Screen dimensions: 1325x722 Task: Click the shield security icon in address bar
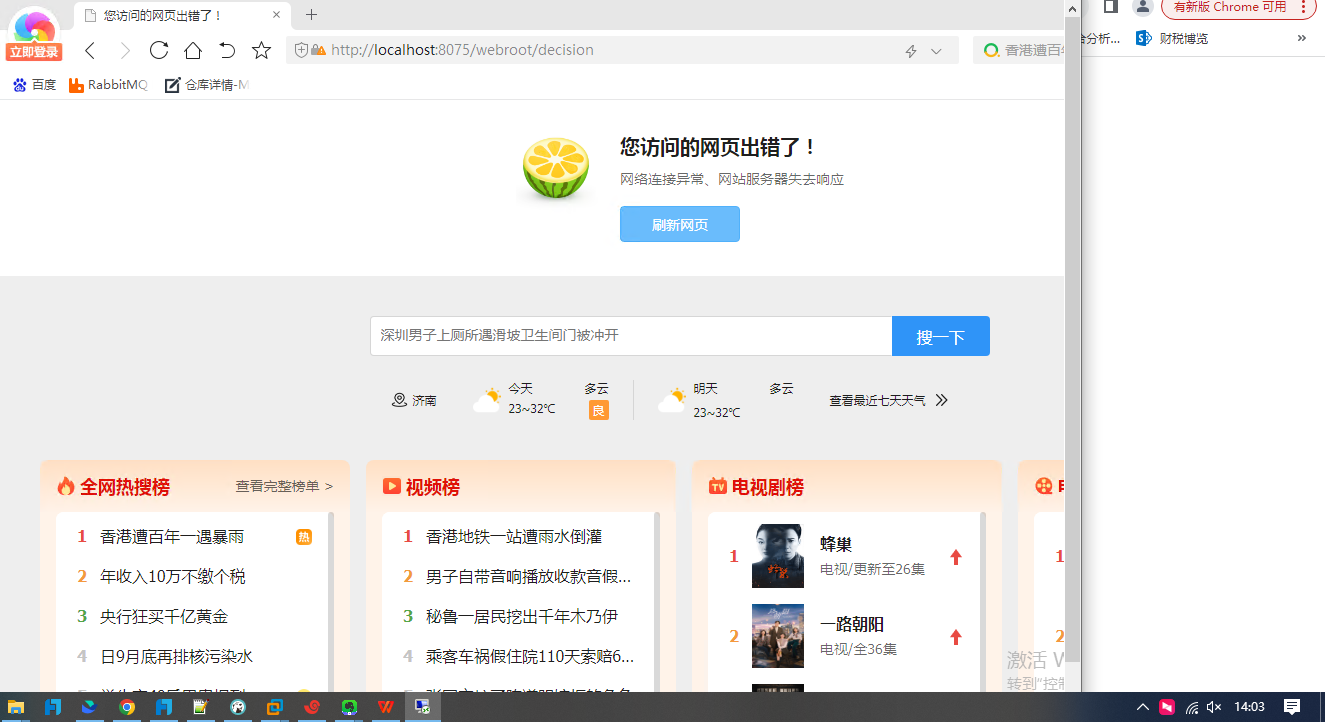tap(301, 50)
